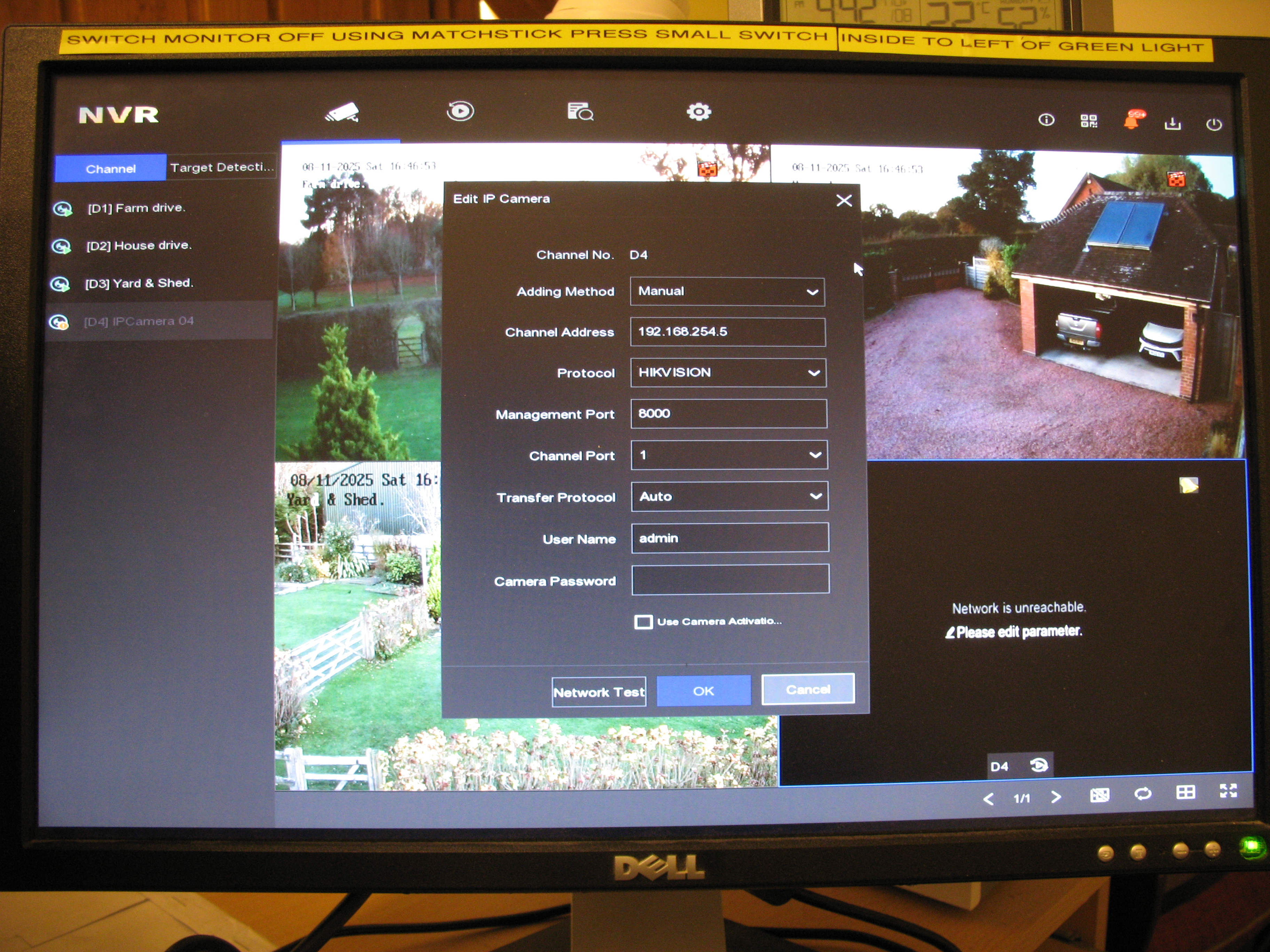Enable Use Camera Activation checkbox

pyautogui.click(x=643, y=622)
